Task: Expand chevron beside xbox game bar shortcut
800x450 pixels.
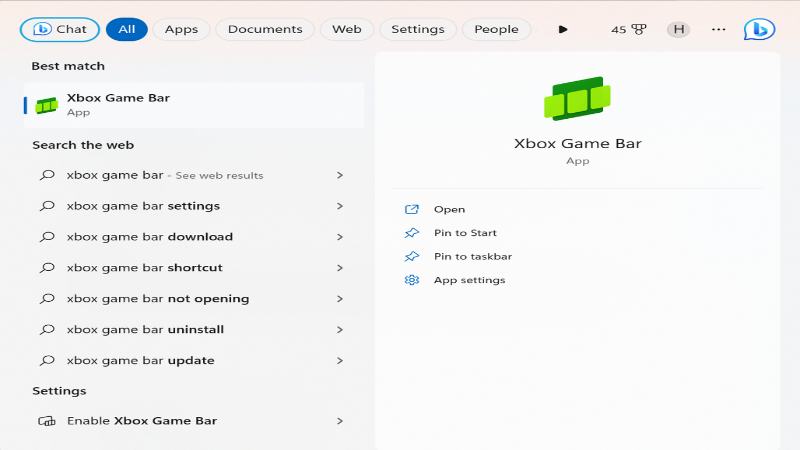Action: click(340, 268)
